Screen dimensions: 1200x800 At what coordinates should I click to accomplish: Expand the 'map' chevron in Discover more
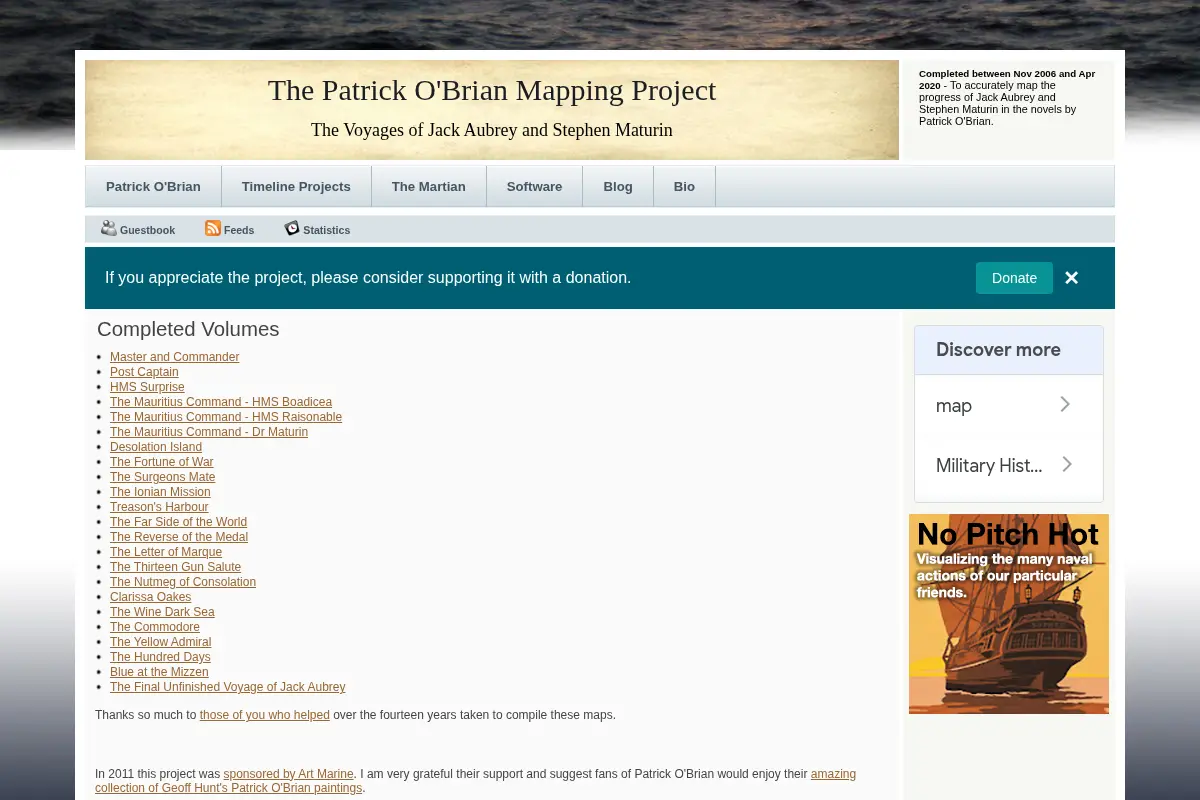tap(1065, 405)
